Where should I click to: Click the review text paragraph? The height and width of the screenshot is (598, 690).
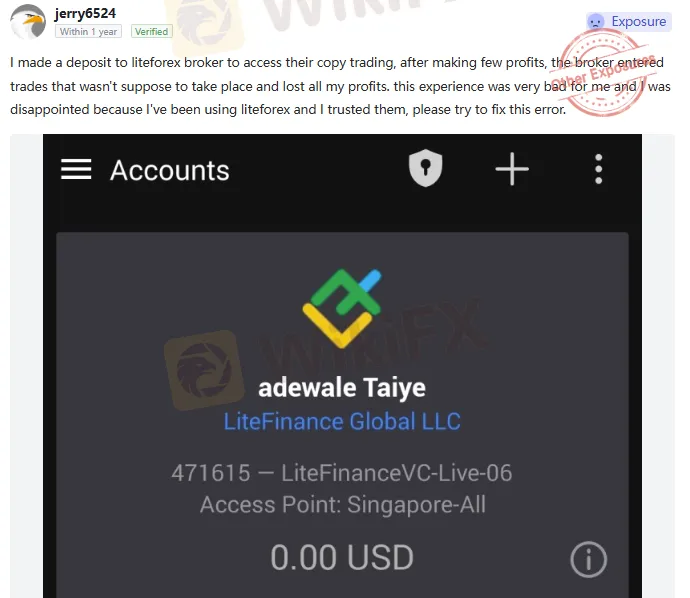click(340, 86)
